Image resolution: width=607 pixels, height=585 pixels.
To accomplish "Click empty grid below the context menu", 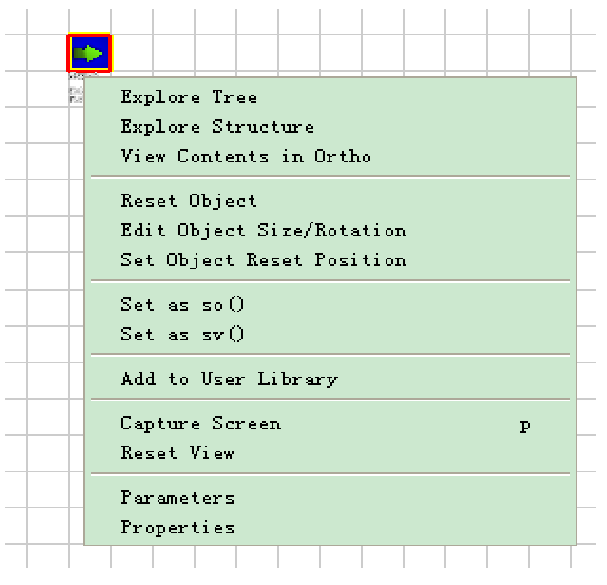I will [x=300, y=565].
